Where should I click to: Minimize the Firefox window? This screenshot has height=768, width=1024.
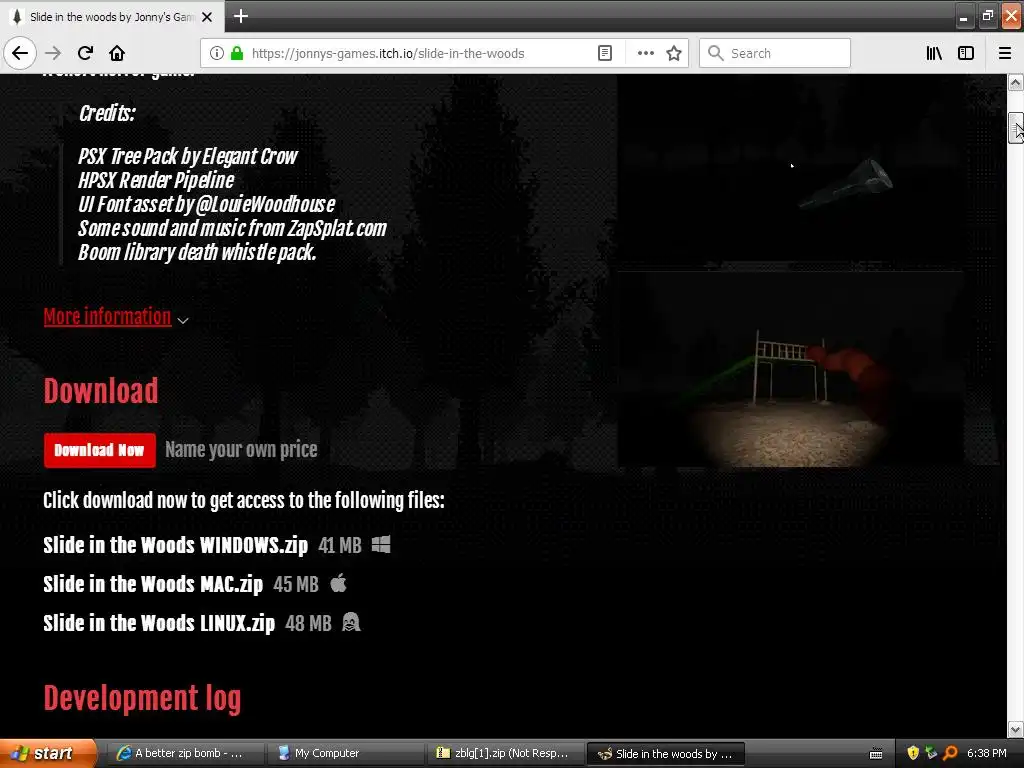tap(964, 17)
